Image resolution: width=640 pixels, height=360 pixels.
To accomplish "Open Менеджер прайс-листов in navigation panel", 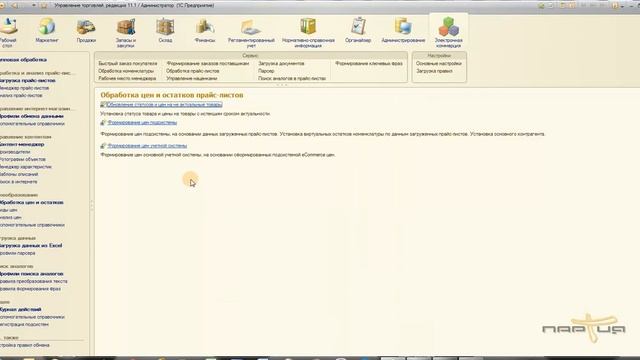I will (x=24, y=88).
